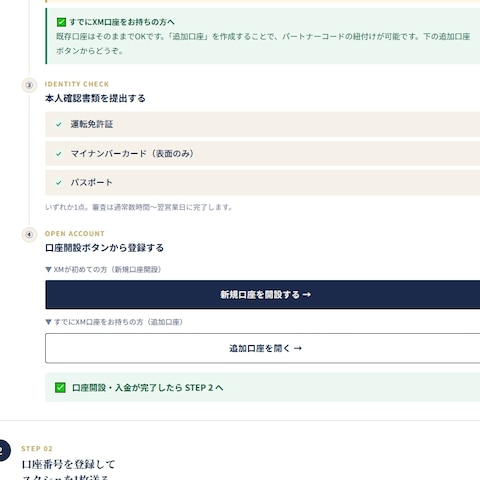Image resolution: width=480 pixels, height=480 pixels.
Task: Select the パスポート list row
Action: (263, 182)
